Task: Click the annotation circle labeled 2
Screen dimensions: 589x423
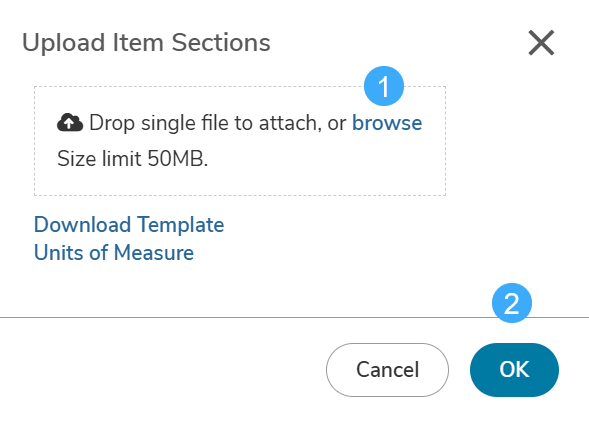Action: point(512,303)
